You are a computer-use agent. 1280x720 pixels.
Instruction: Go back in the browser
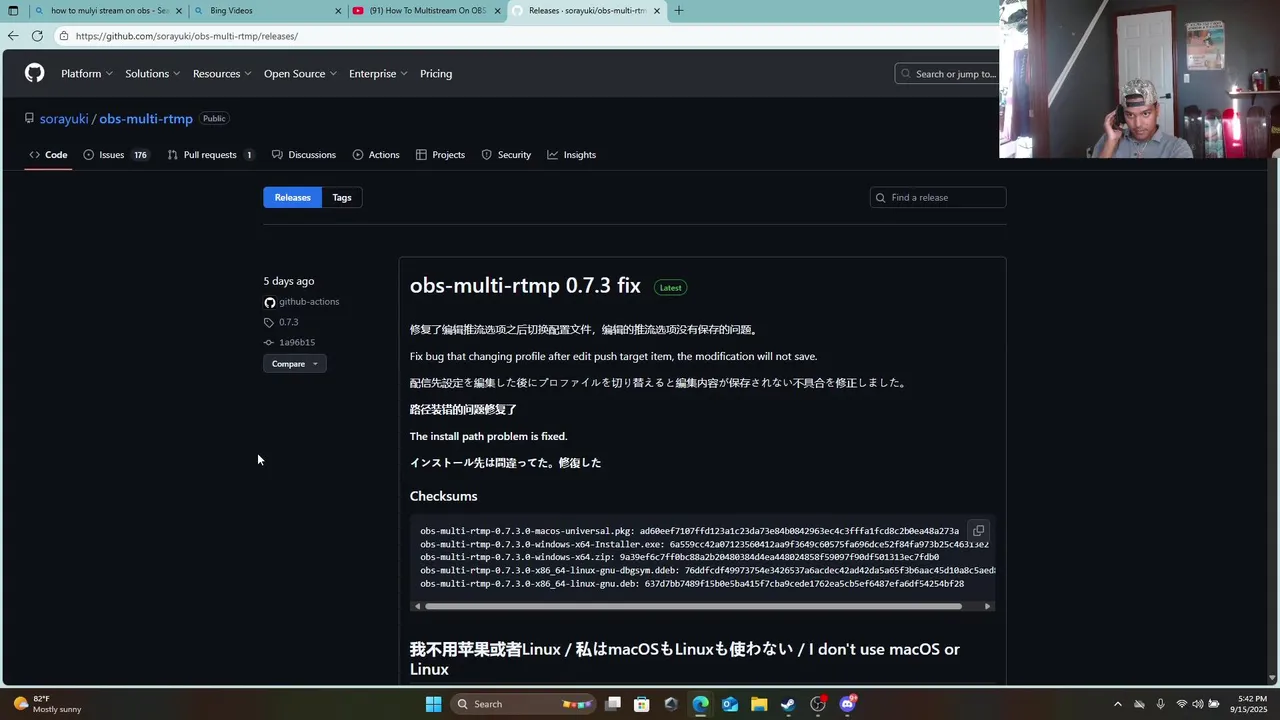13,36
